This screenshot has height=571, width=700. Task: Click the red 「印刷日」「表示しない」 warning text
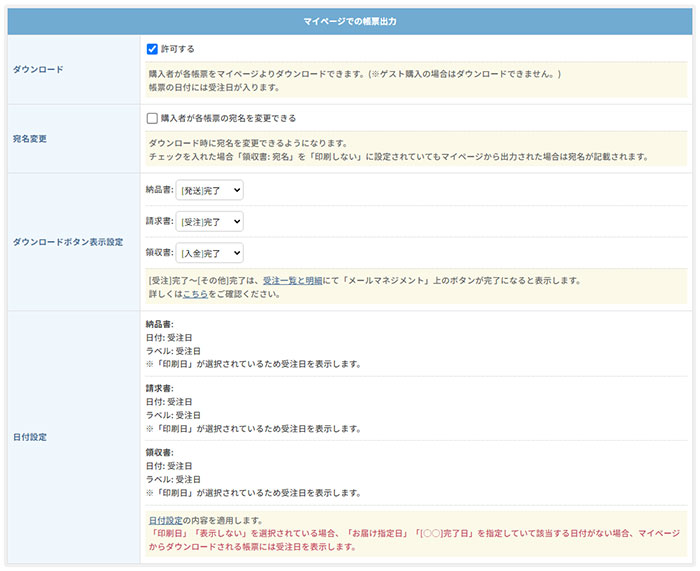point(414,540)
